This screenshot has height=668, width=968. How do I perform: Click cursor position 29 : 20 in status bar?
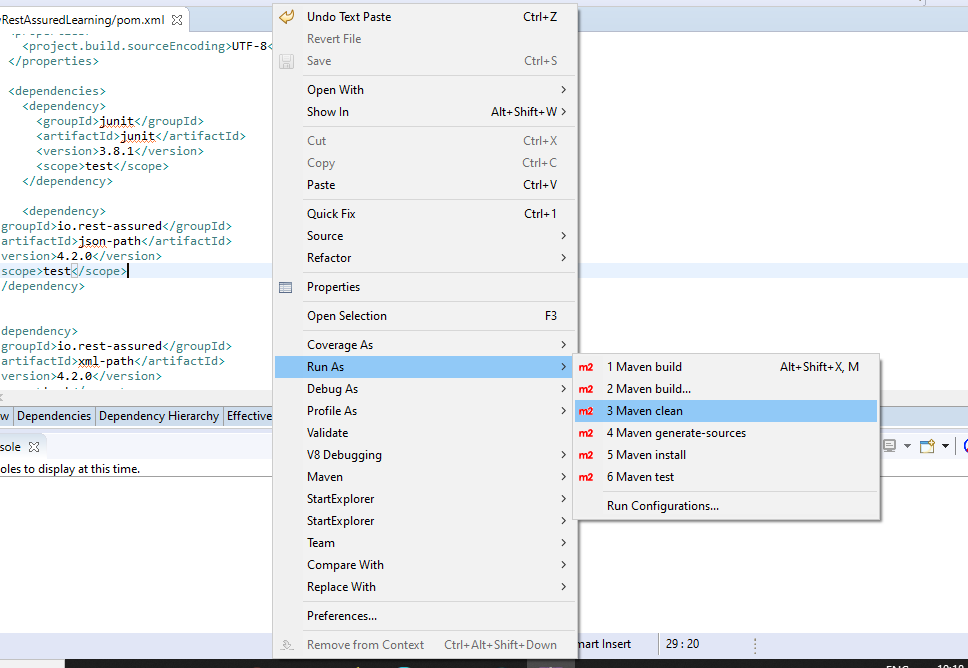tap(682, 644)
